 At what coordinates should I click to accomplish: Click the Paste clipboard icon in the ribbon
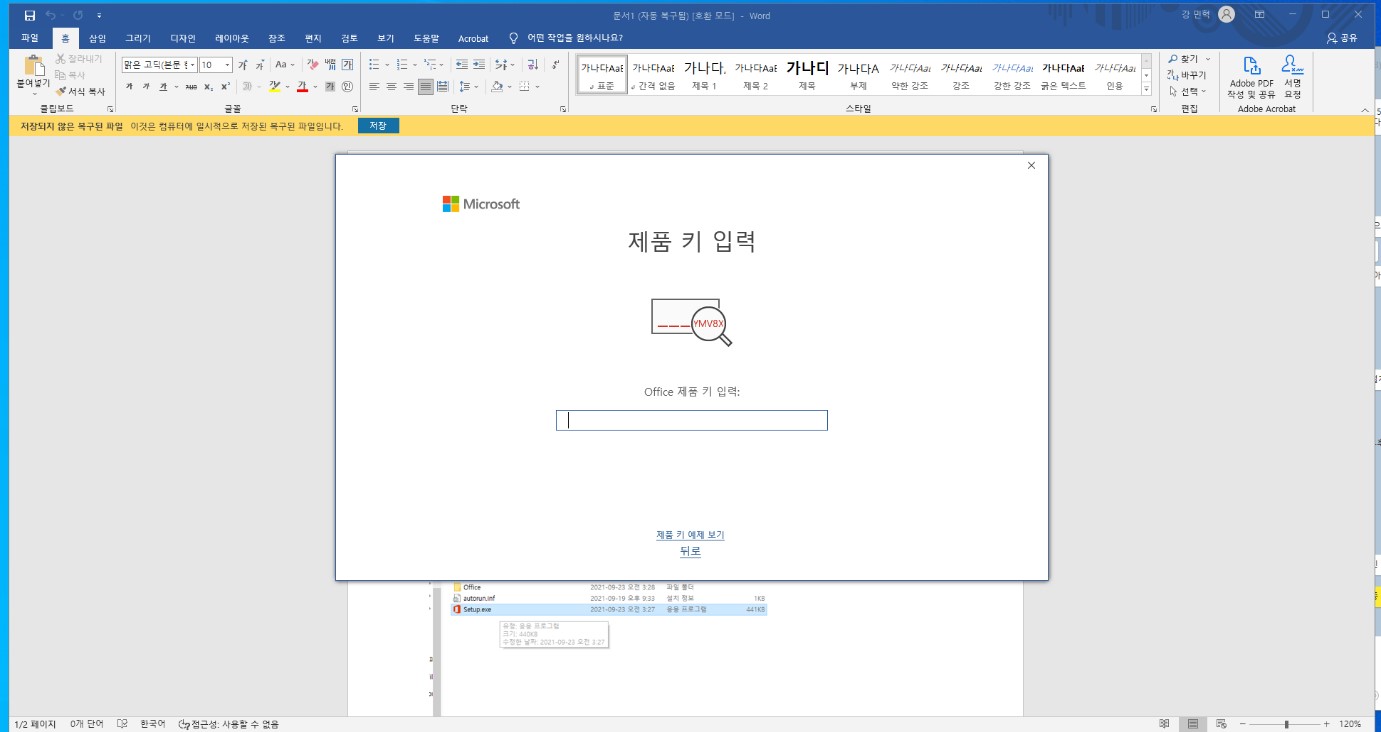(33, 65)
